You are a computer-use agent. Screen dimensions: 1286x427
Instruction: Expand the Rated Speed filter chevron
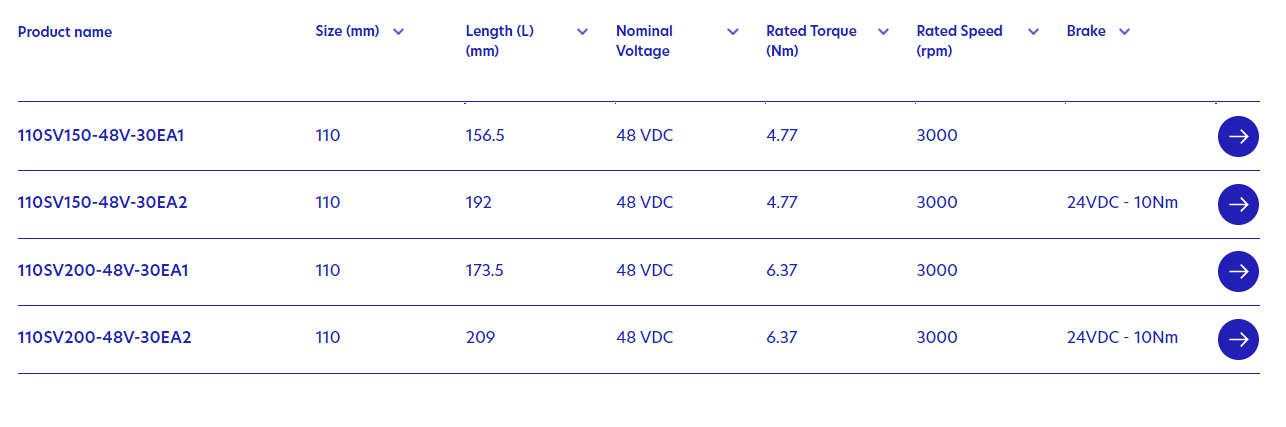1033,32
